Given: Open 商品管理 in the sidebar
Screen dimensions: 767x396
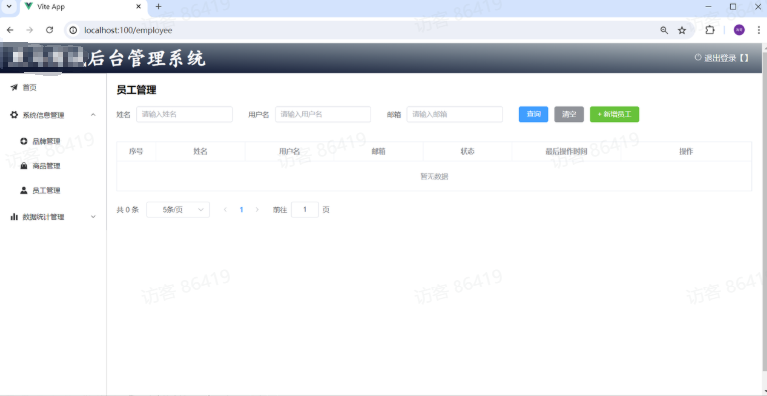Looking at the screenshot, I should point(46,166).
